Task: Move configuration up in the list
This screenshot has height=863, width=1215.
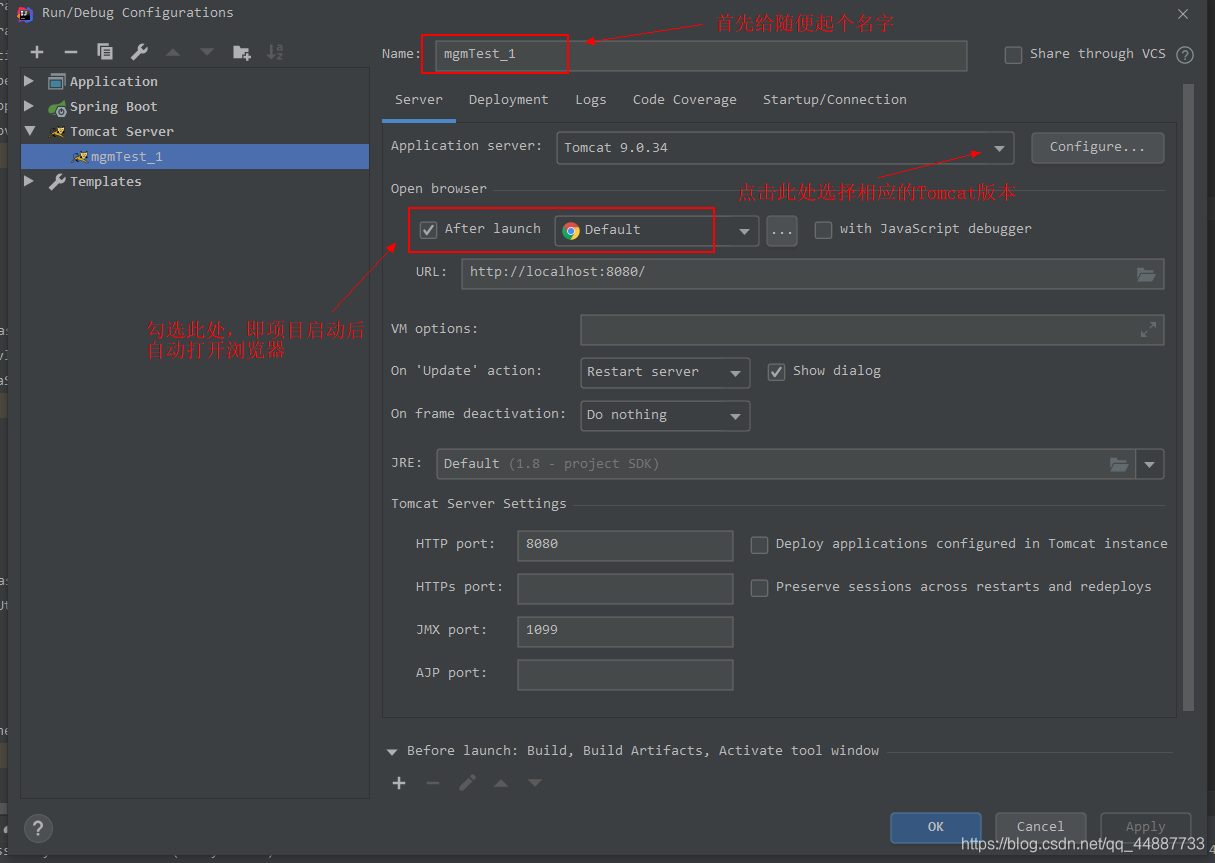Action: pyautogui.click(x=173, y=52)
